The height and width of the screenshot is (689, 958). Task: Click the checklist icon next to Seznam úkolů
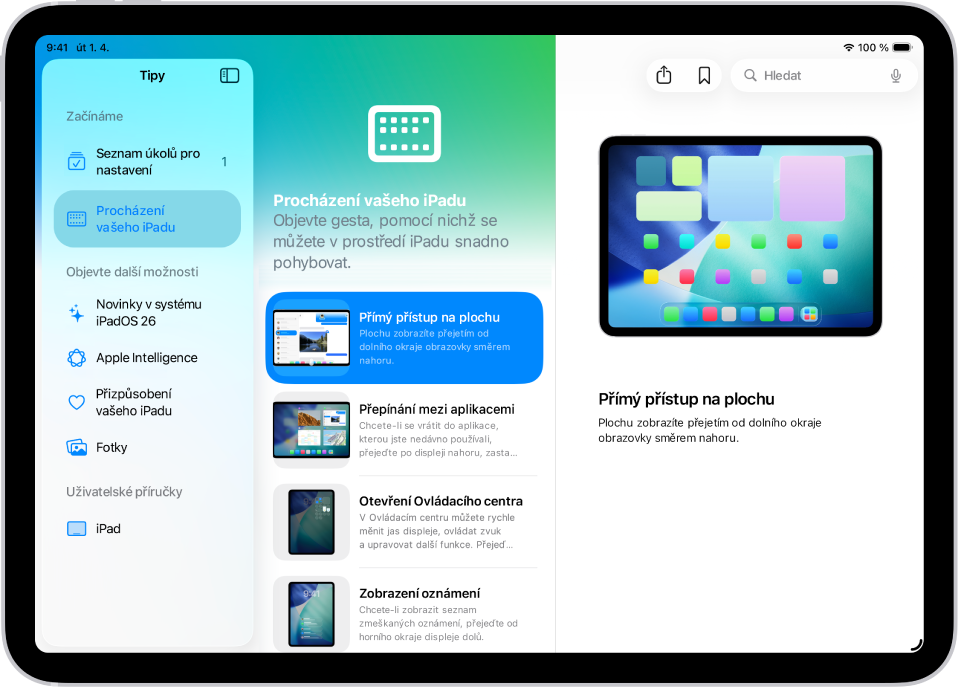[x=76, y=161]
